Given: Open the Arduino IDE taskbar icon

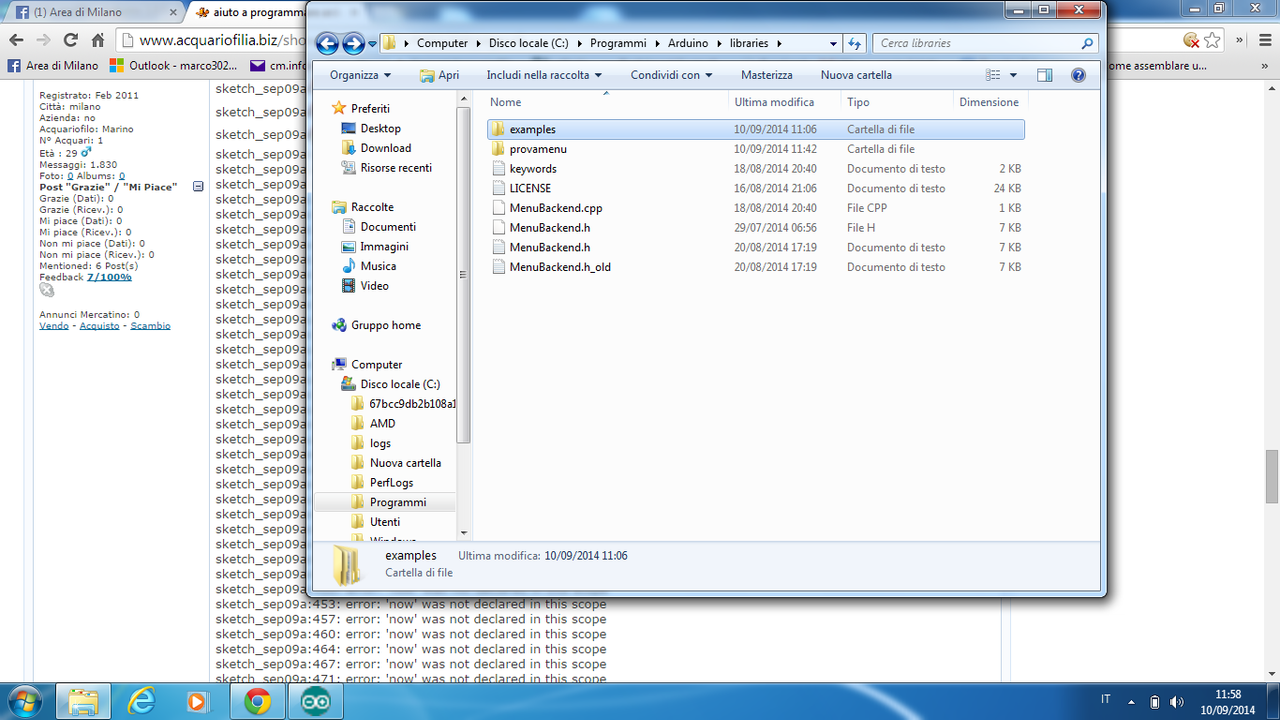Looking at the screenshot, I should coord(316,702).
